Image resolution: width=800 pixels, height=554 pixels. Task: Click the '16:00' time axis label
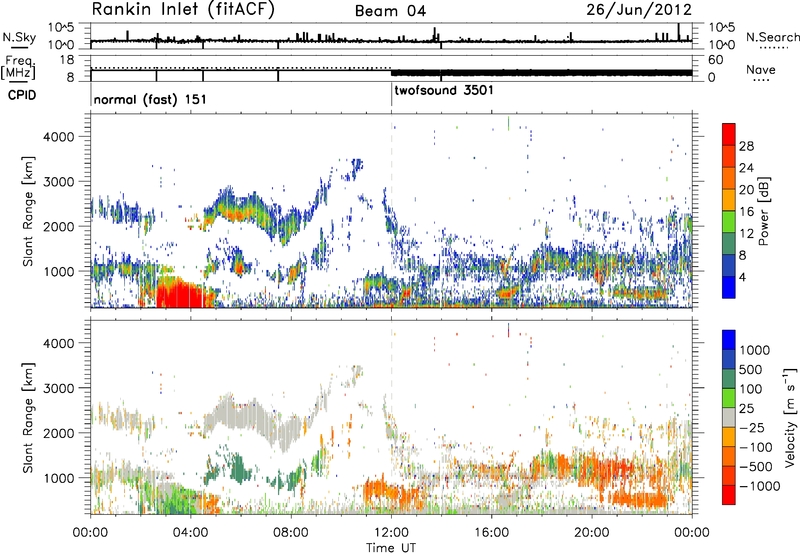(x=491, y=533)
